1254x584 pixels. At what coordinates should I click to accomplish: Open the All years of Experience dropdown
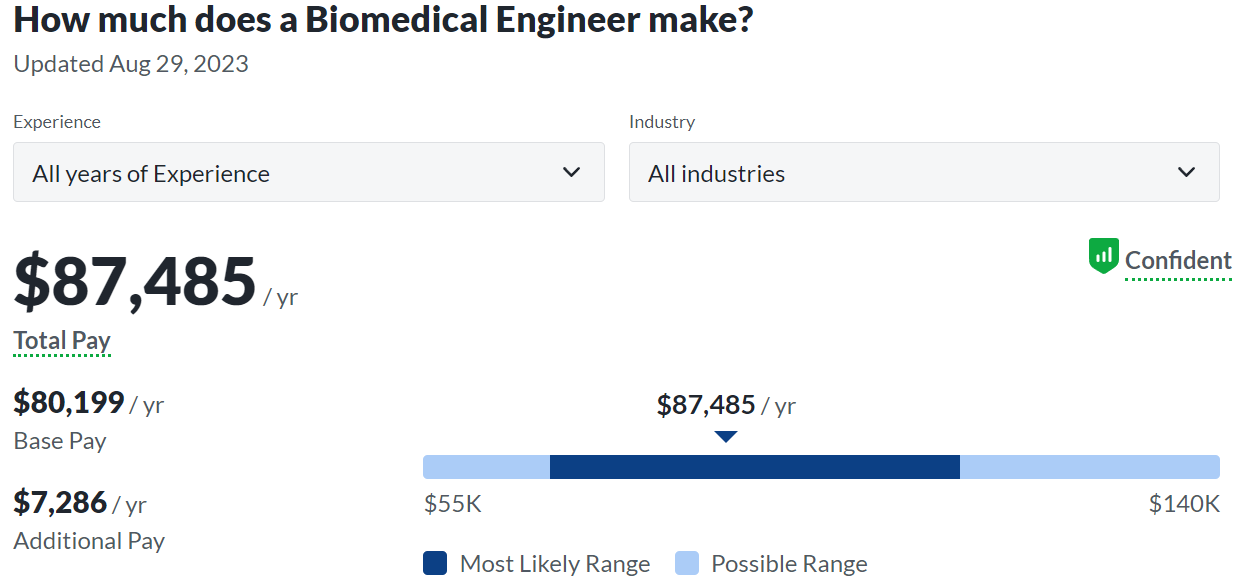[308, 172]
